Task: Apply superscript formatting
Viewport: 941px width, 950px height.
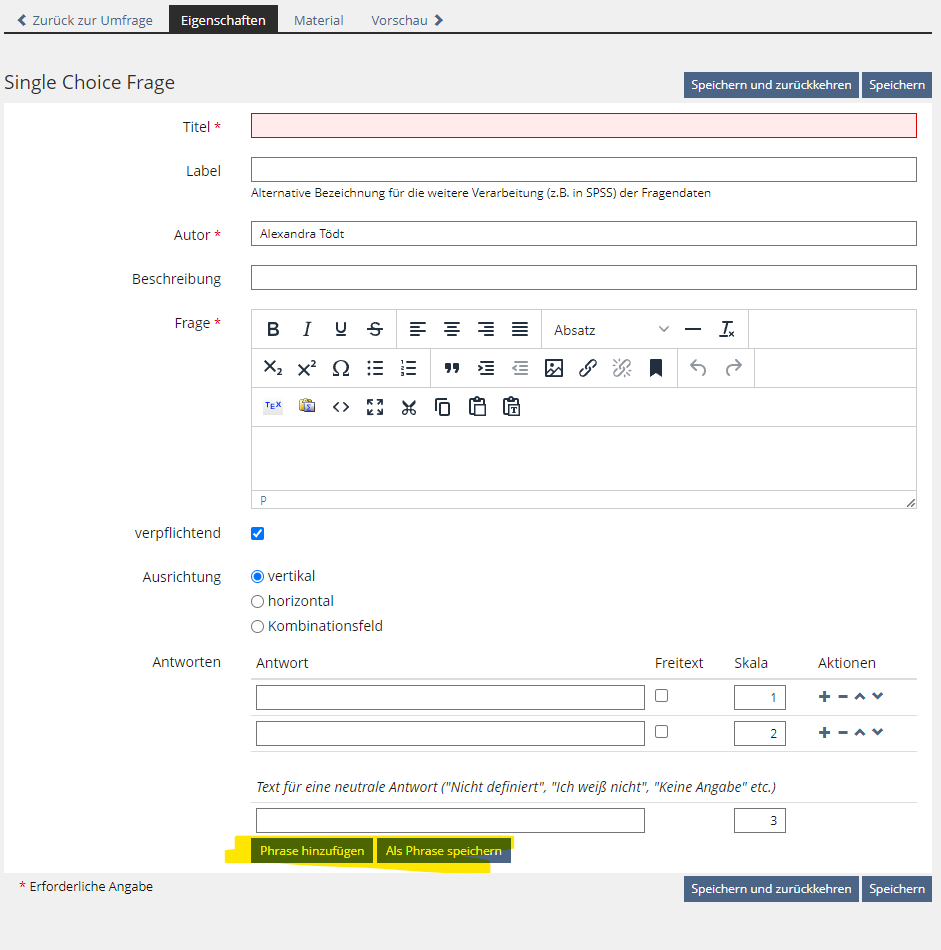Action: [x=307, y=368]
